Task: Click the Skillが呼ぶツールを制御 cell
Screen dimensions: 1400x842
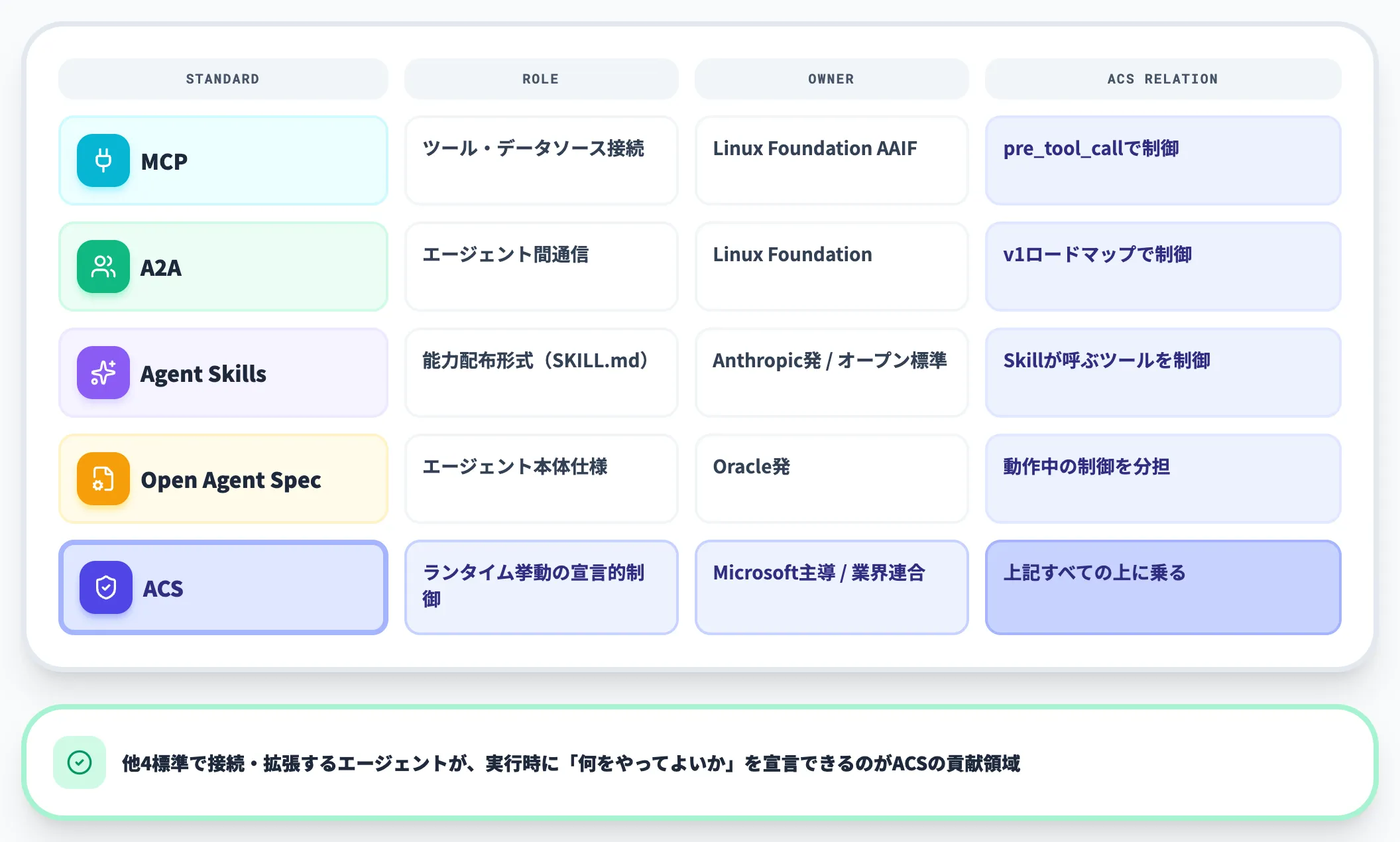Action: pos(1163,373)
